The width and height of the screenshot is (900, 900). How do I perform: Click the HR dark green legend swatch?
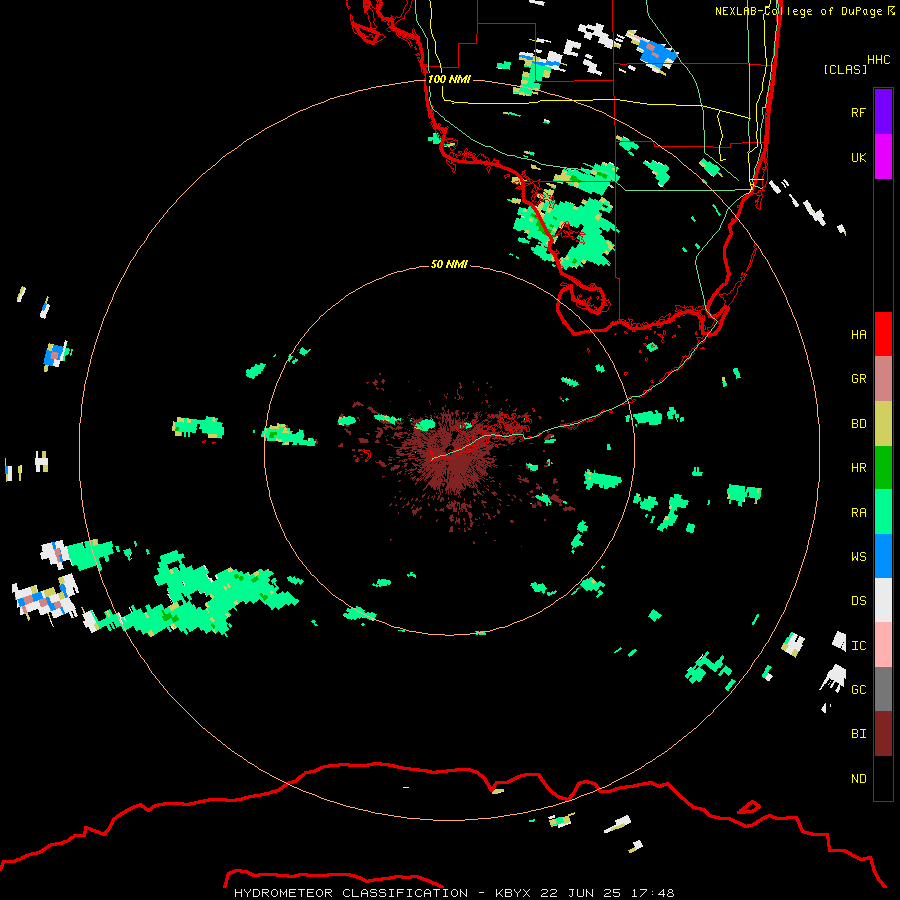(883, 467)
